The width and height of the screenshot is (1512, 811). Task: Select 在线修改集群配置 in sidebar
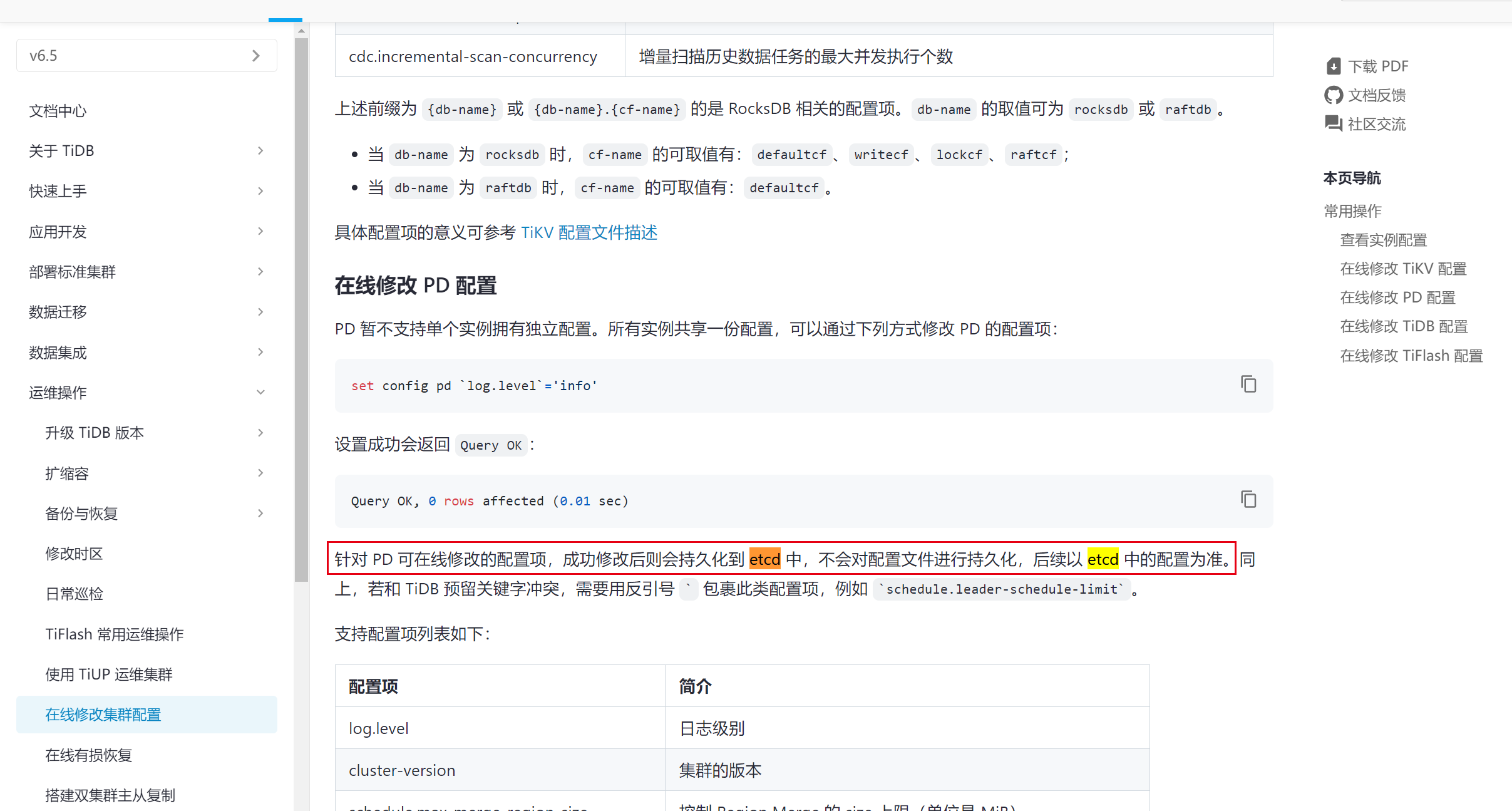point(103,715)
